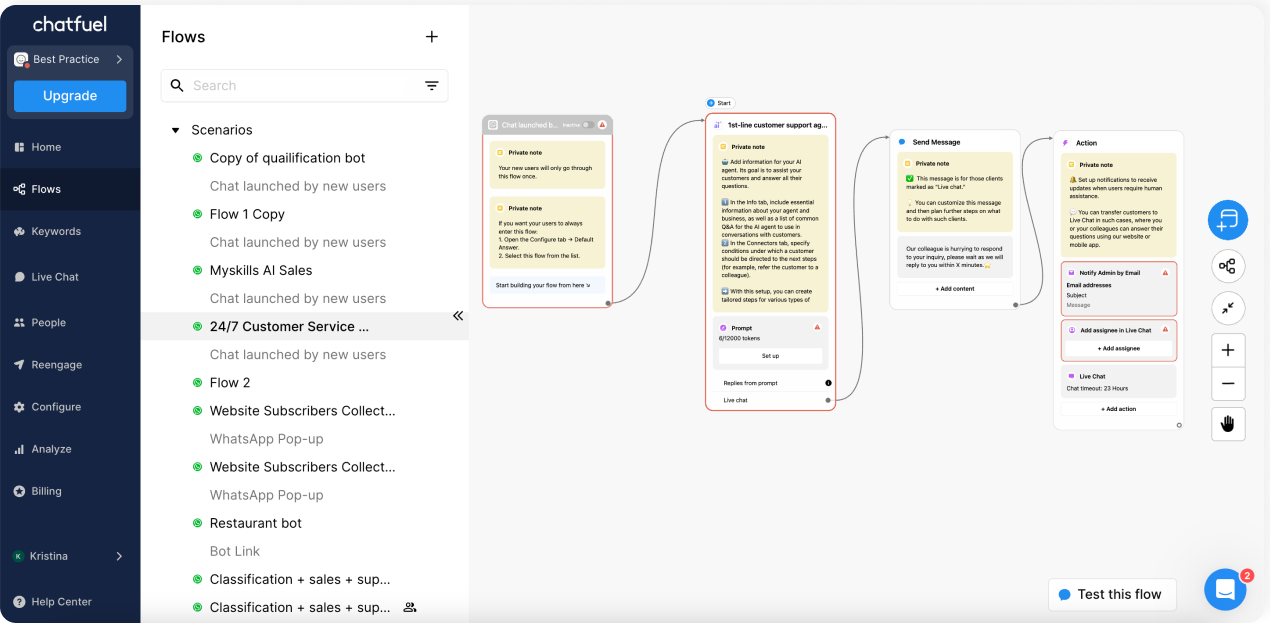Screen dimensions: 1270x623
Task: Open the chat support bubble
Action: click(1225, 590)
